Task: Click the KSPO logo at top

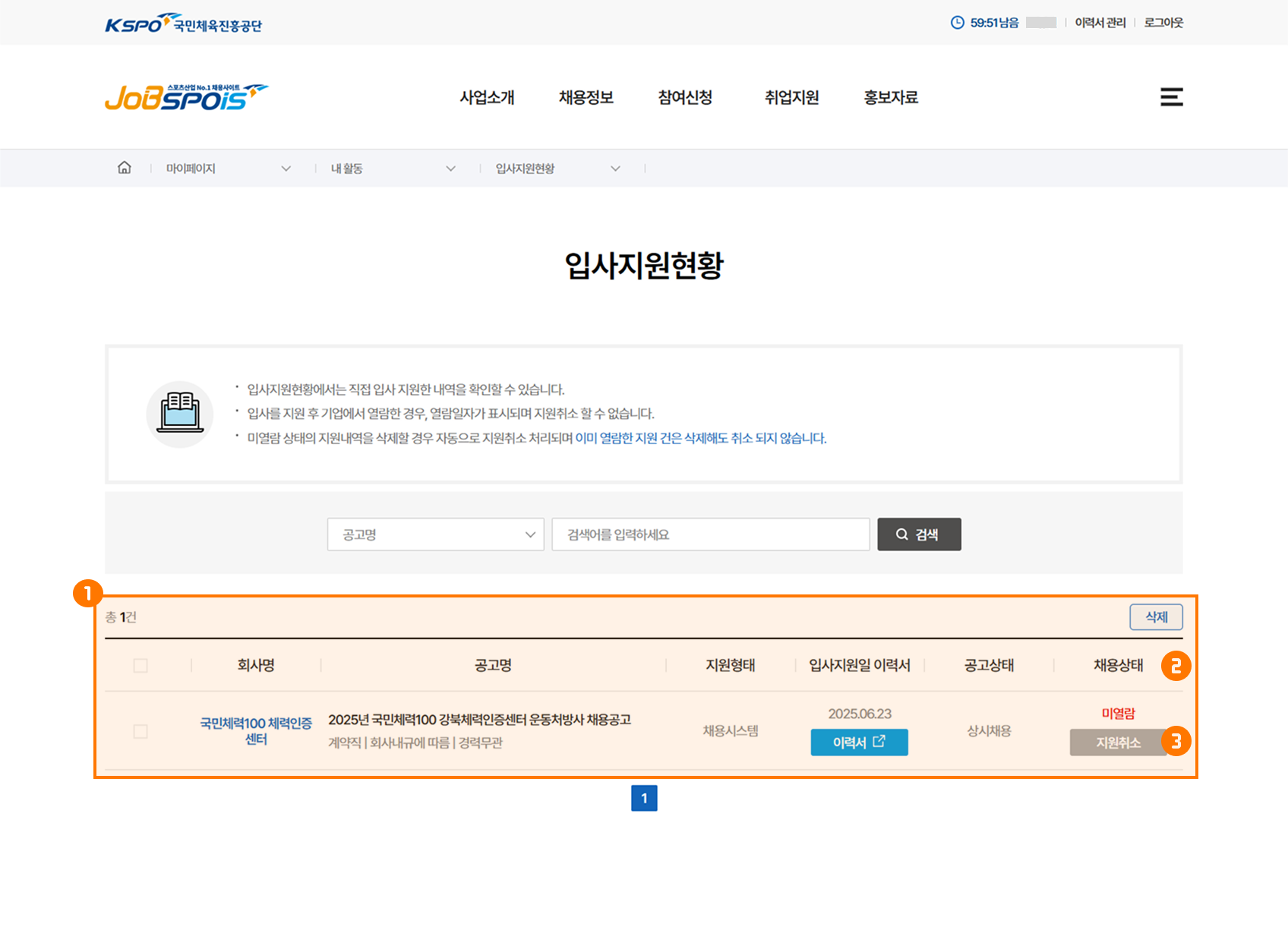Action: click(183, 24)
